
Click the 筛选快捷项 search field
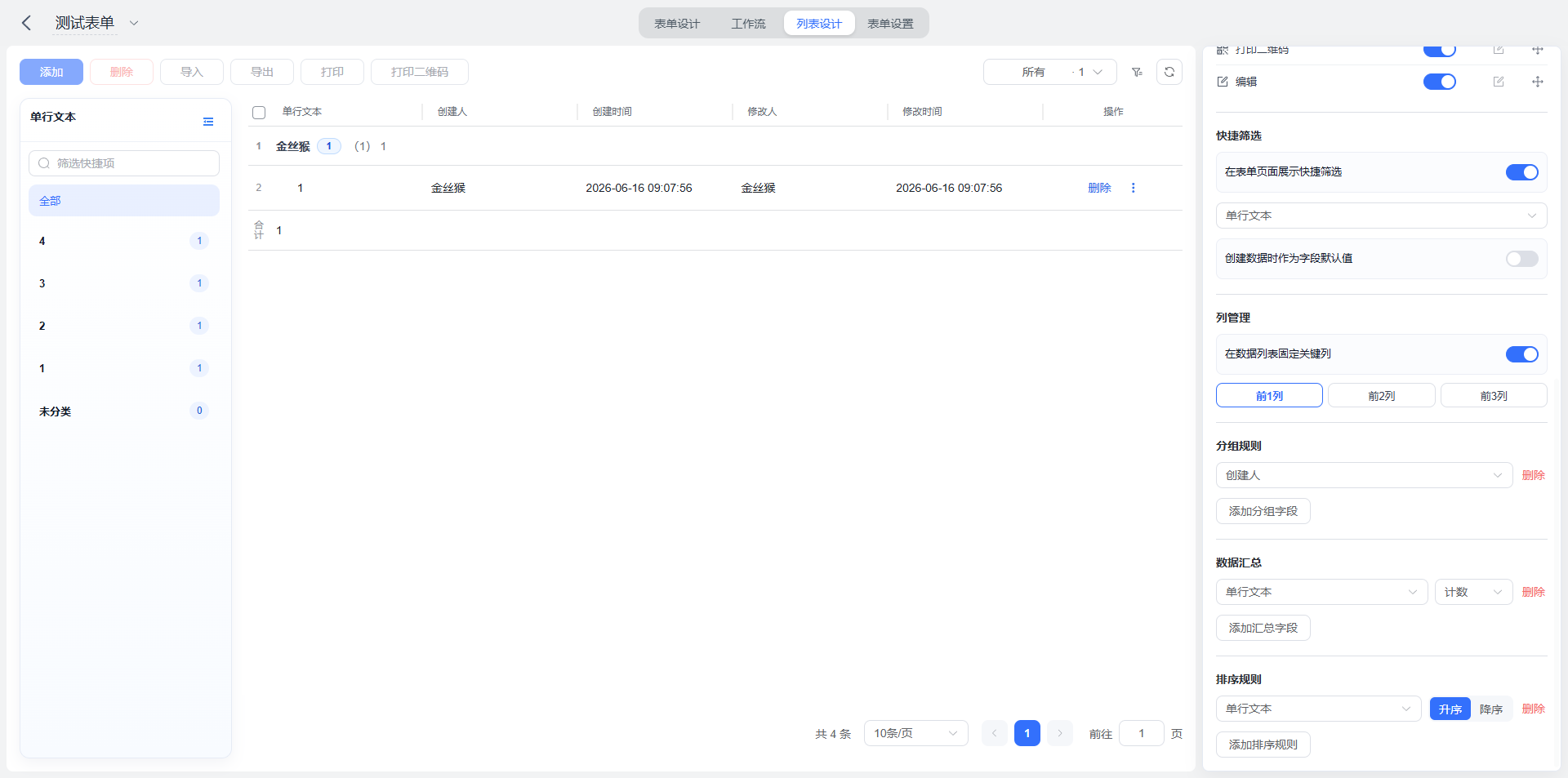[124, 163]
